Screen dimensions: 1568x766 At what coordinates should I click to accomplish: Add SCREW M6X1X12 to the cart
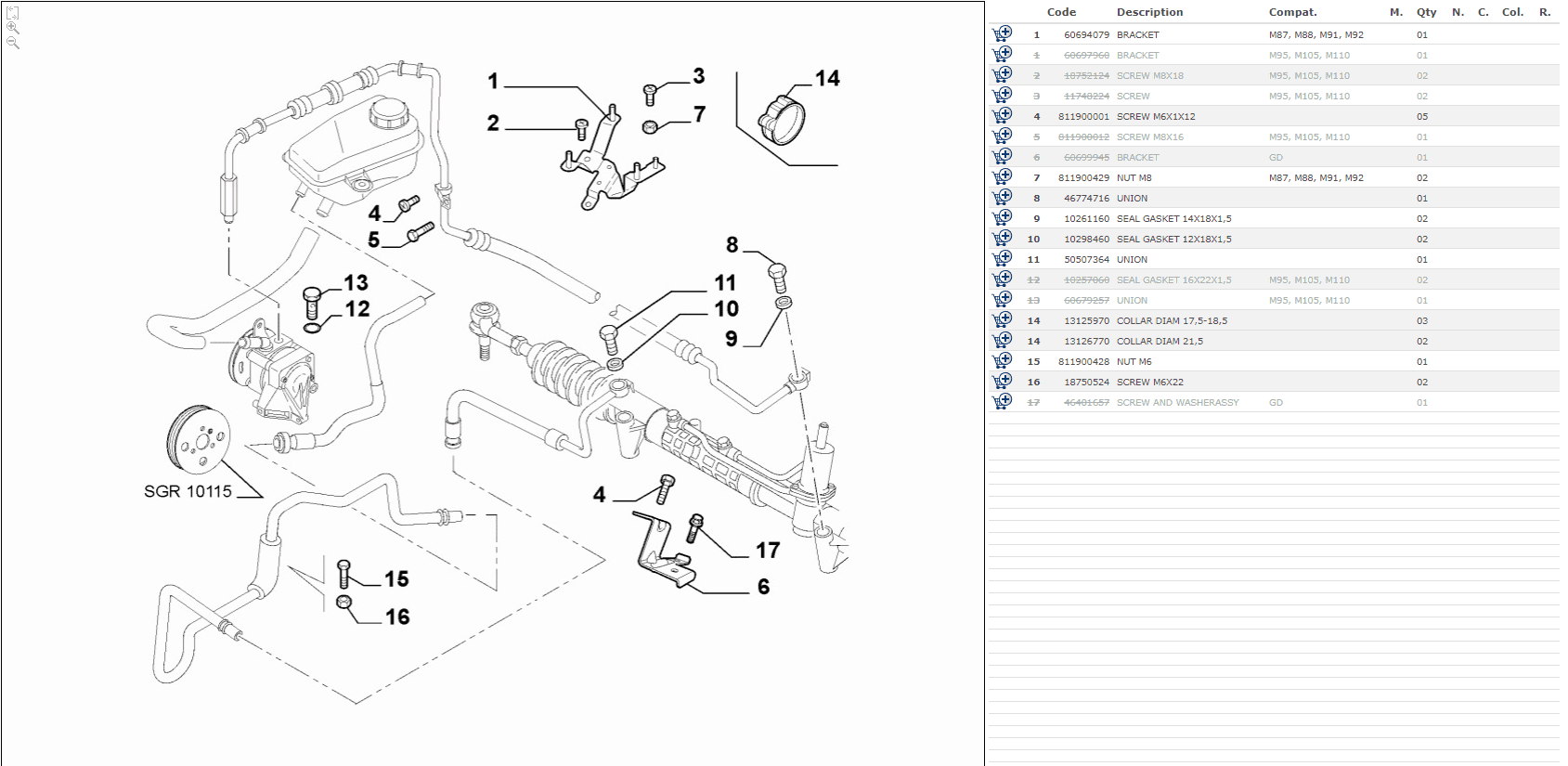(x=1003, y=116)
